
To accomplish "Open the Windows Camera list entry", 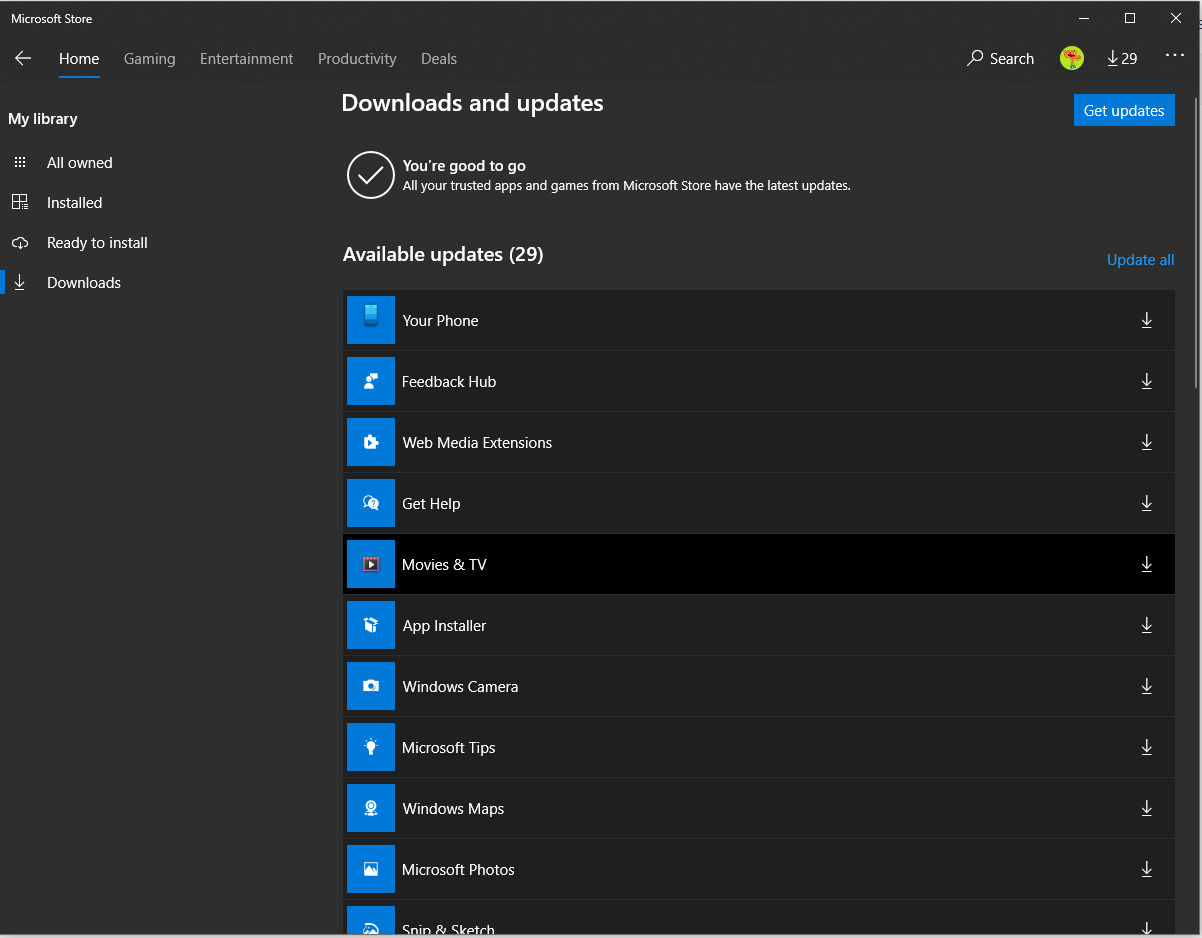I will (x=759, y=686).
